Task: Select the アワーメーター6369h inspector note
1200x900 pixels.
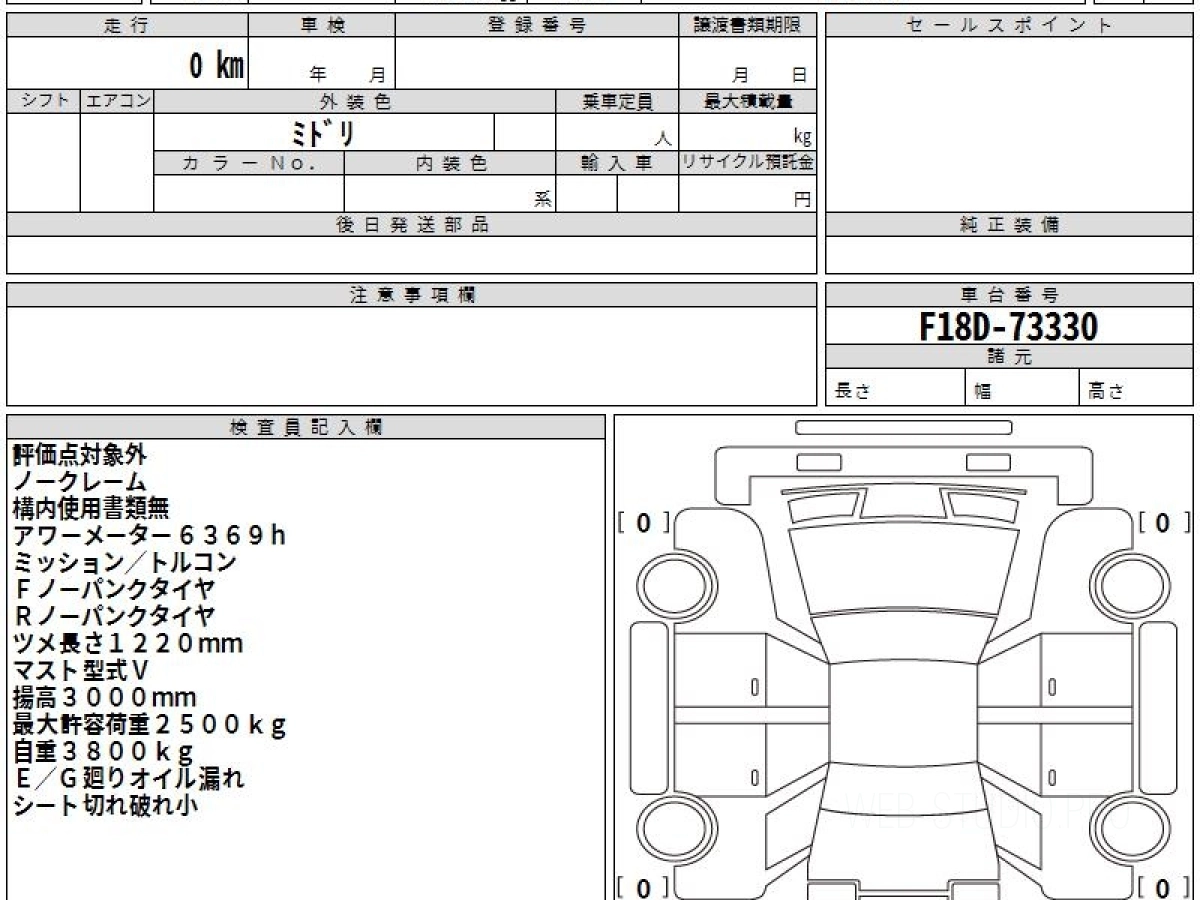Action: [x=150, y=536]
